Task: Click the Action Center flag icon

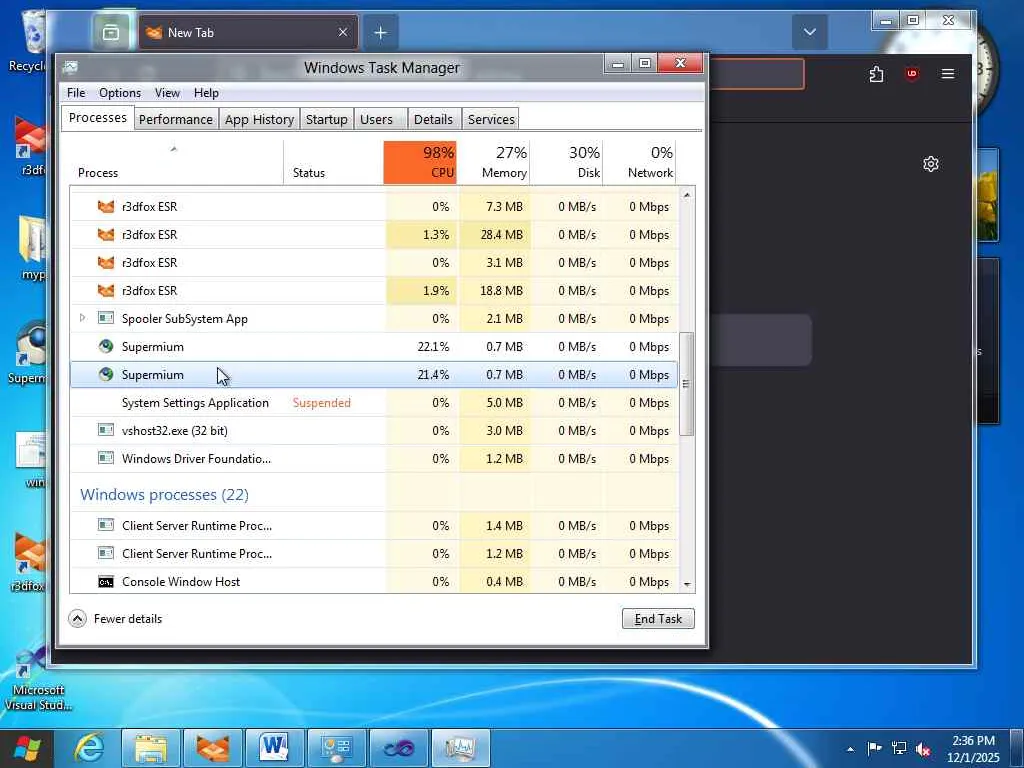Action: point(874,748)
